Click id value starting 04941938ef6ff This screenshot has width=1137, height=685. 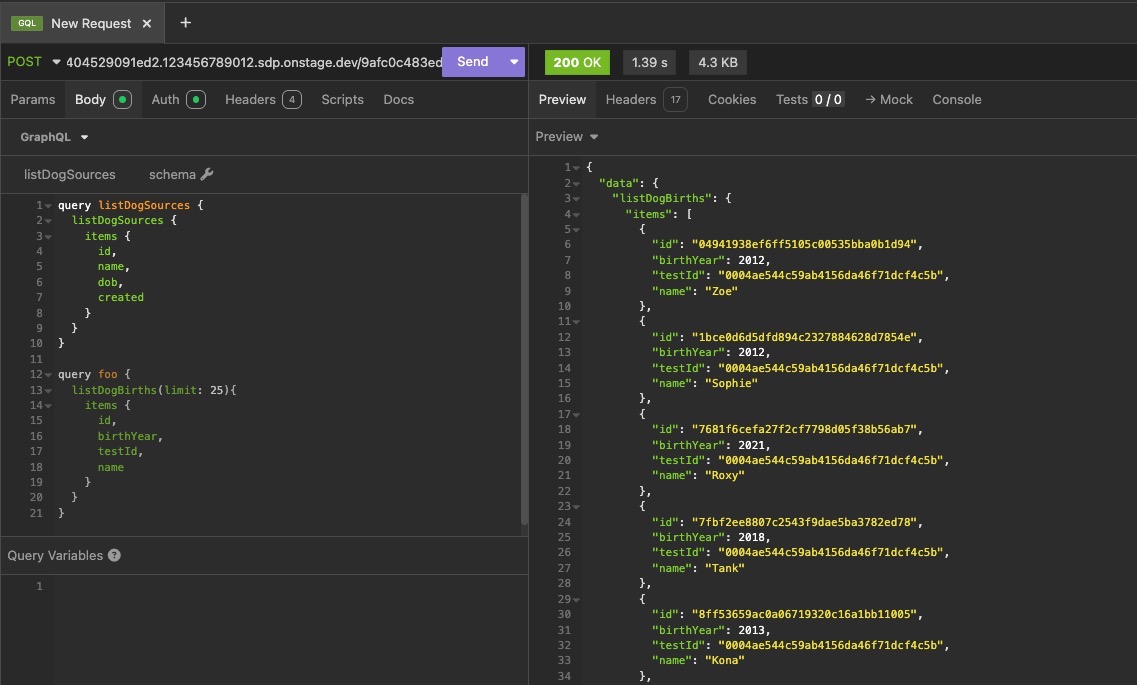[x=804, y=244]
